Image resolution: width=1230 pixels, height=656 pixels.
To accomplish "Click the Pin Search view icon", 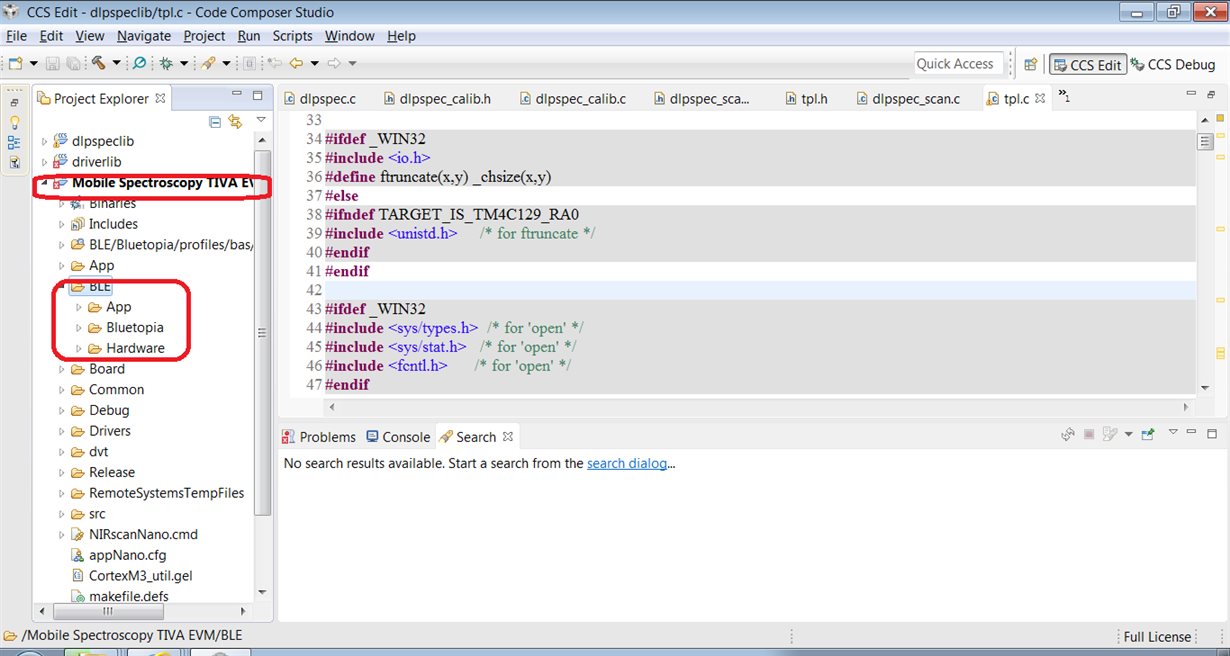I will pos(1148,435).
